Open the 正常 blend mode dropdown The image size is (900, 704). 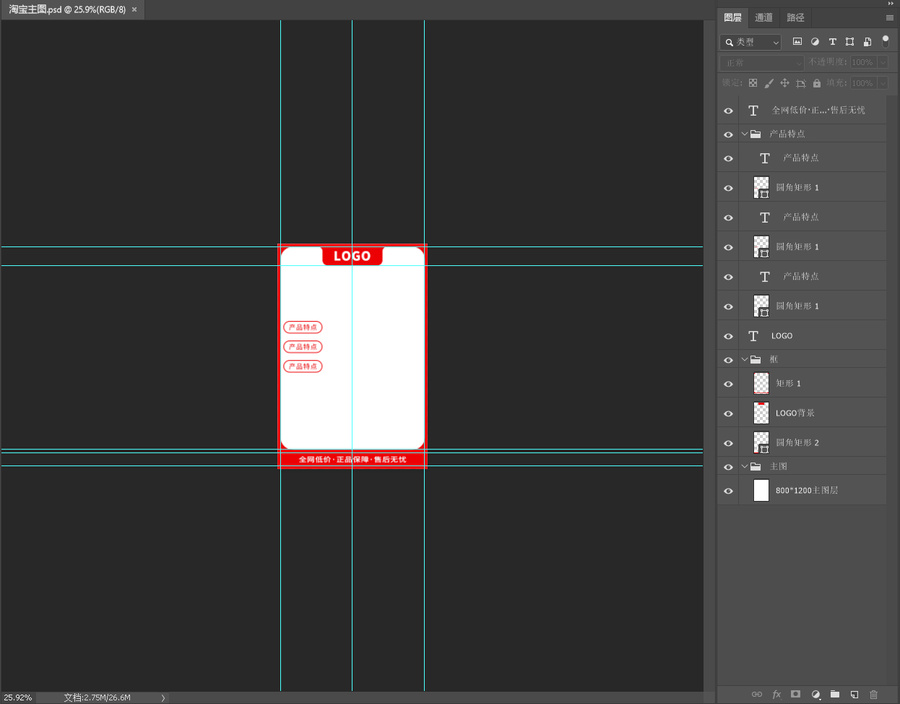point(761,63)
